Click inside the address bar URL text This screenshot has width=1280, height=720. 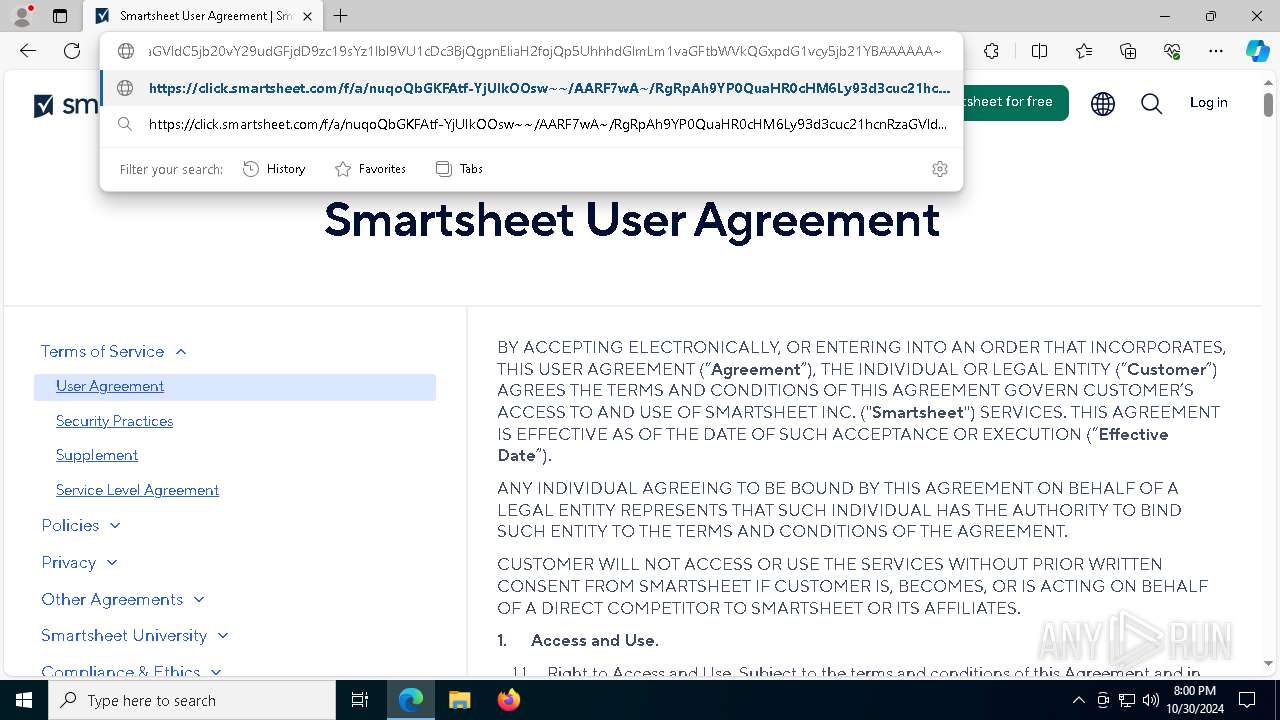(x=545, y=51)
